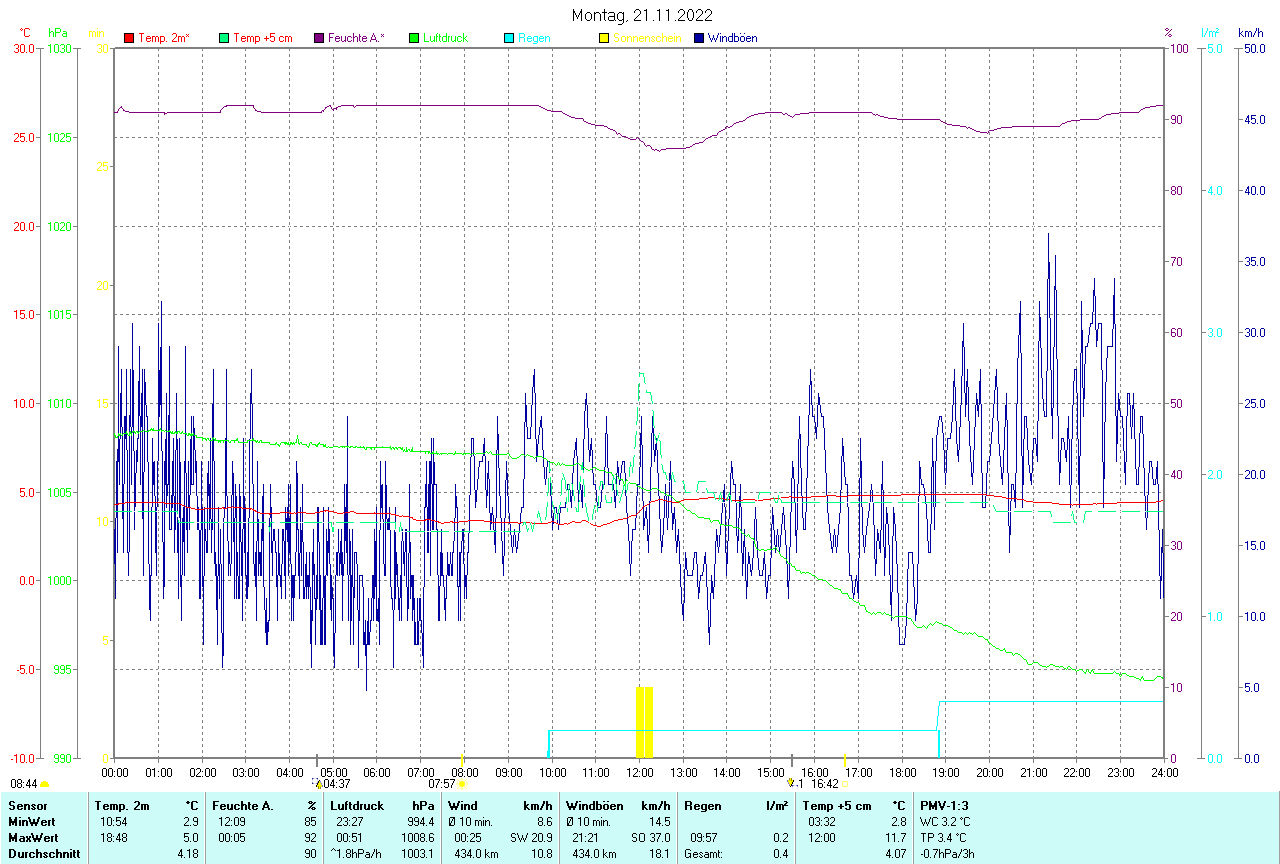1280x864 pixels.
Task: Click the 'Gesamt:' rain total label
Action: click(x=704, y=854)
